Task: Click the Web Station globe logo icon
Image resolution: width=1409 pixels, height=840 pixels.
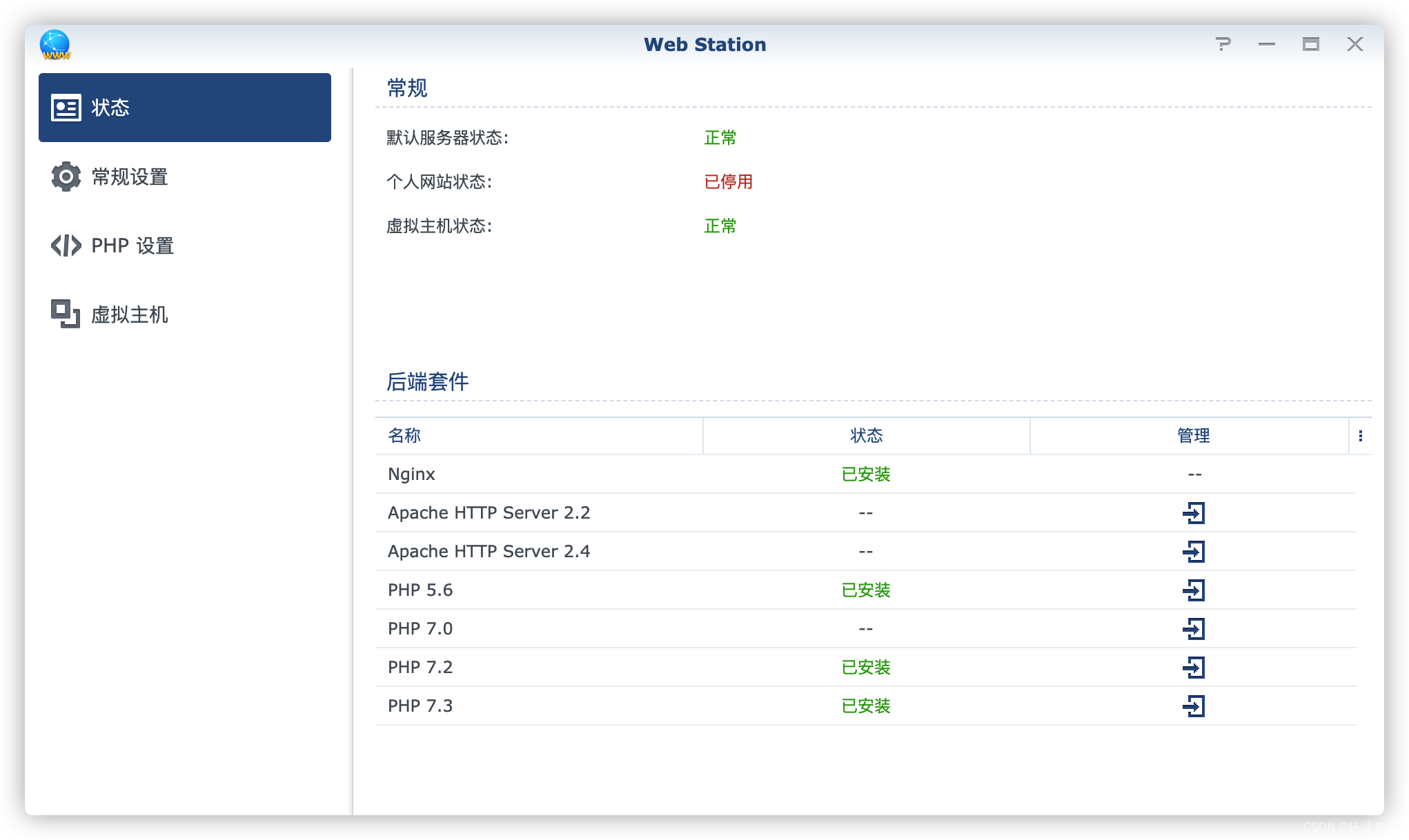Action: point(55,45)
